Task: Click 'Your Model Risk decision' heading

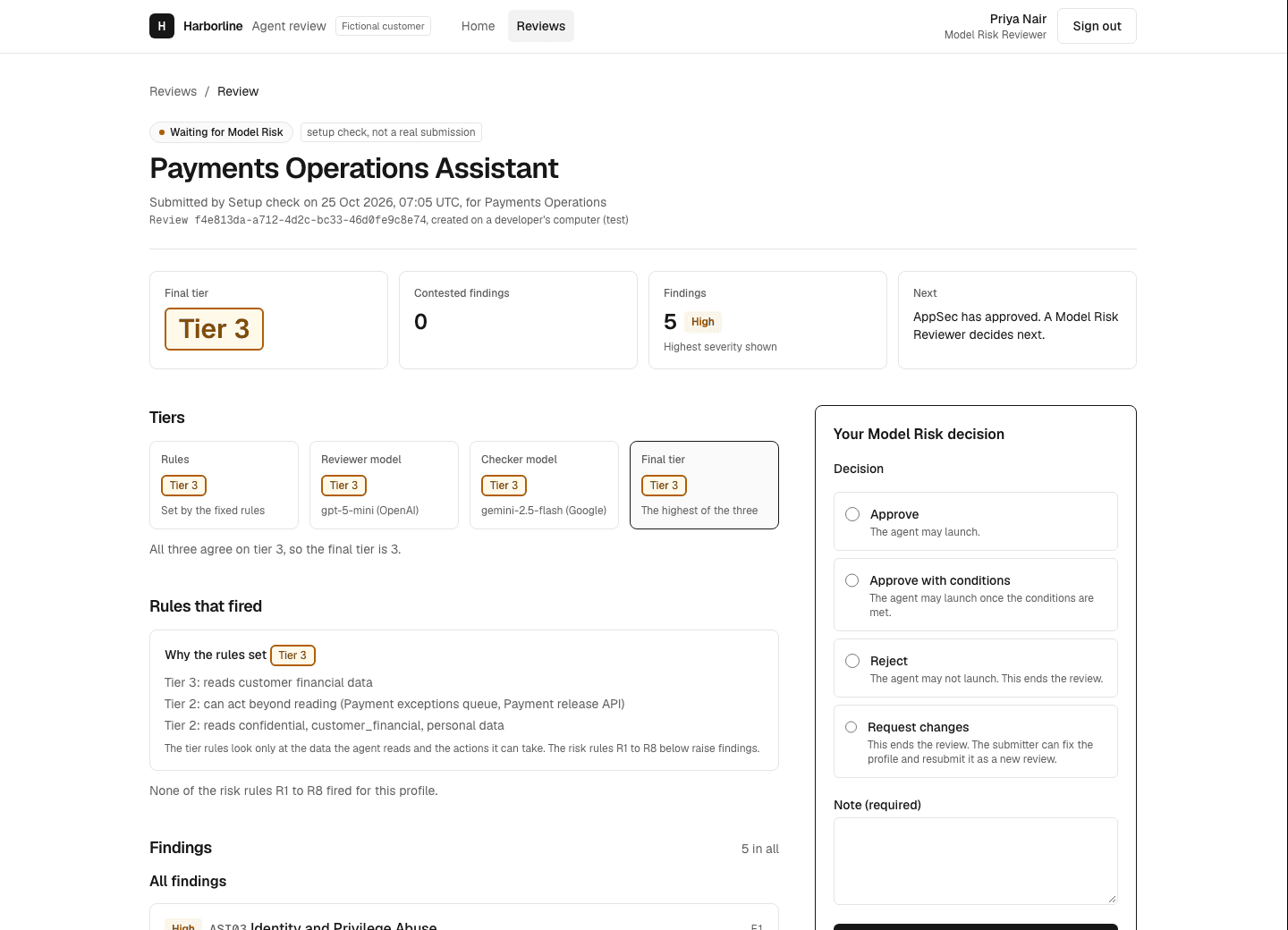Action: tap(919, 434)
